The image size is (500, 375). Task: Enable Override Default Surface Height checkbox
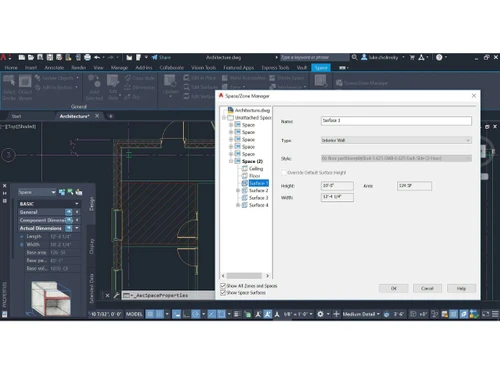284,172
